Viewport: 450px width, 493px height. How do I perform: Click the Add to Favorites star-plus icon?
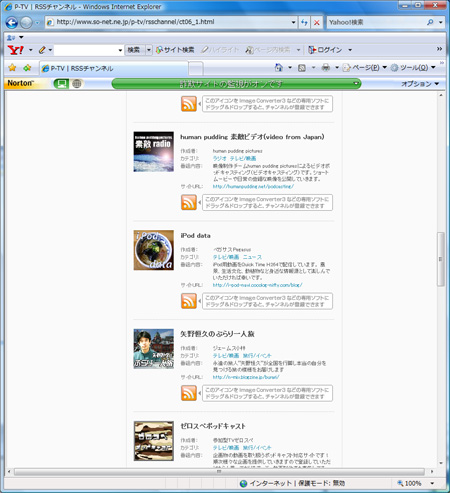[27, 68]
